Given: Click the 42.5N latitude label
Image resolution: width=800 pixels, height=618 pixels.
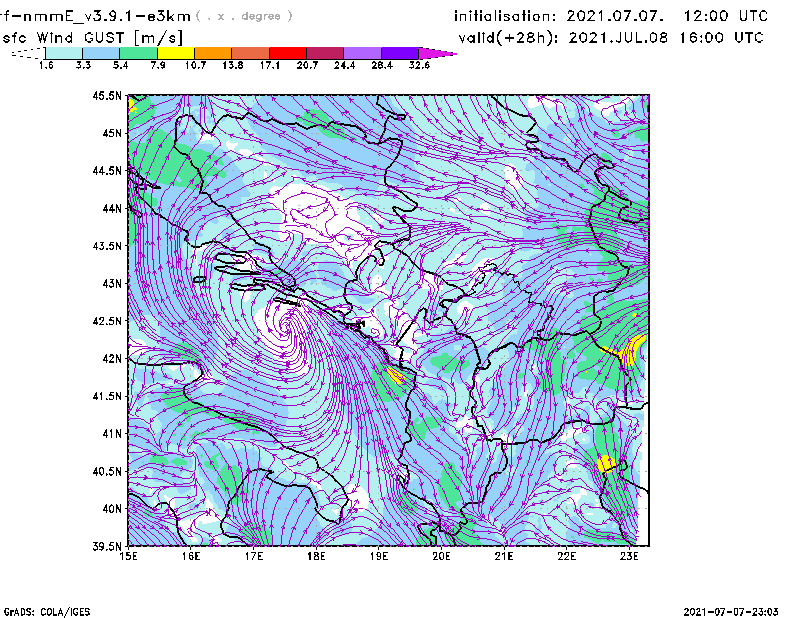Looking at the screenshot, I should [107, 321].
